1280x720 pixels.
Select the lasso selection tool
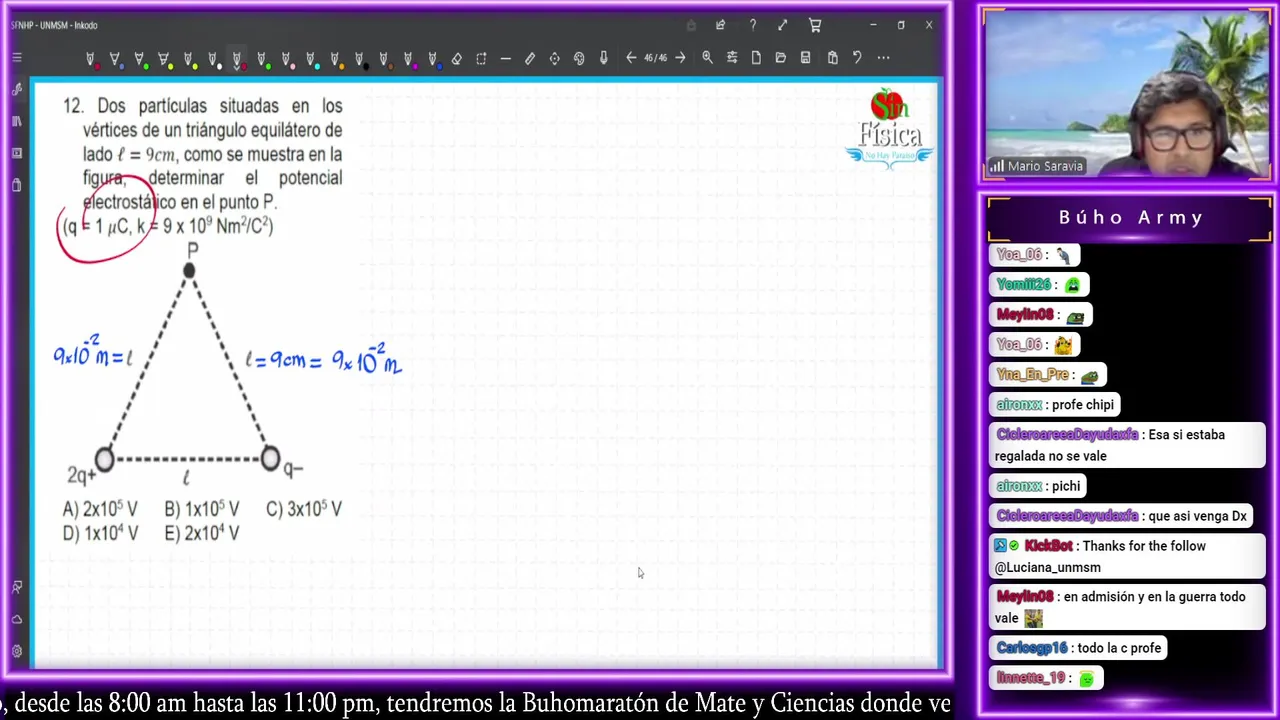(x=481, y=59)
